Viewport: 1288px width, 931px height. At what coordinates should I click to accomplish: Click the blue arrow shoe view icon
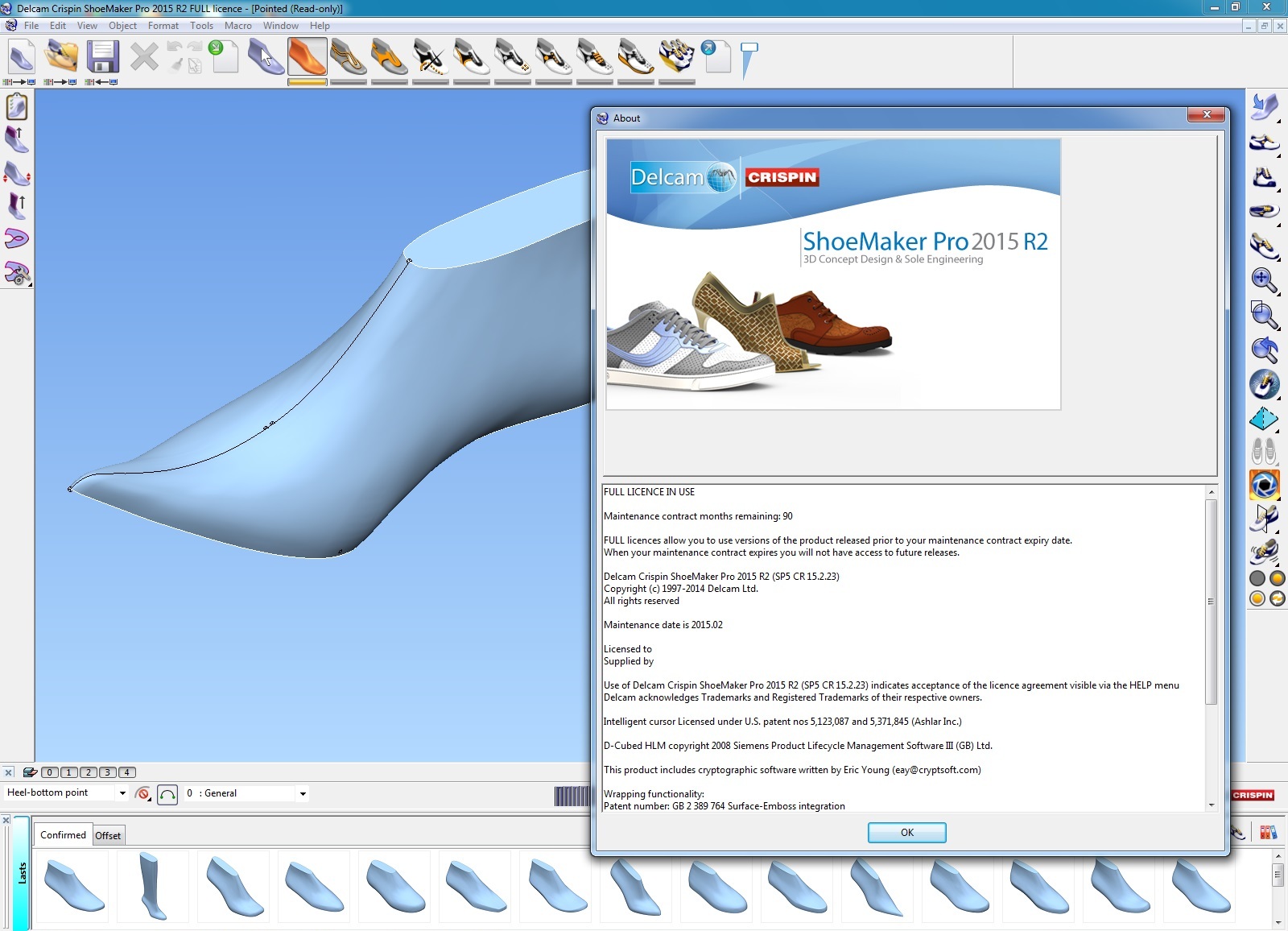pyautogui.click(x=1265, y=107)
